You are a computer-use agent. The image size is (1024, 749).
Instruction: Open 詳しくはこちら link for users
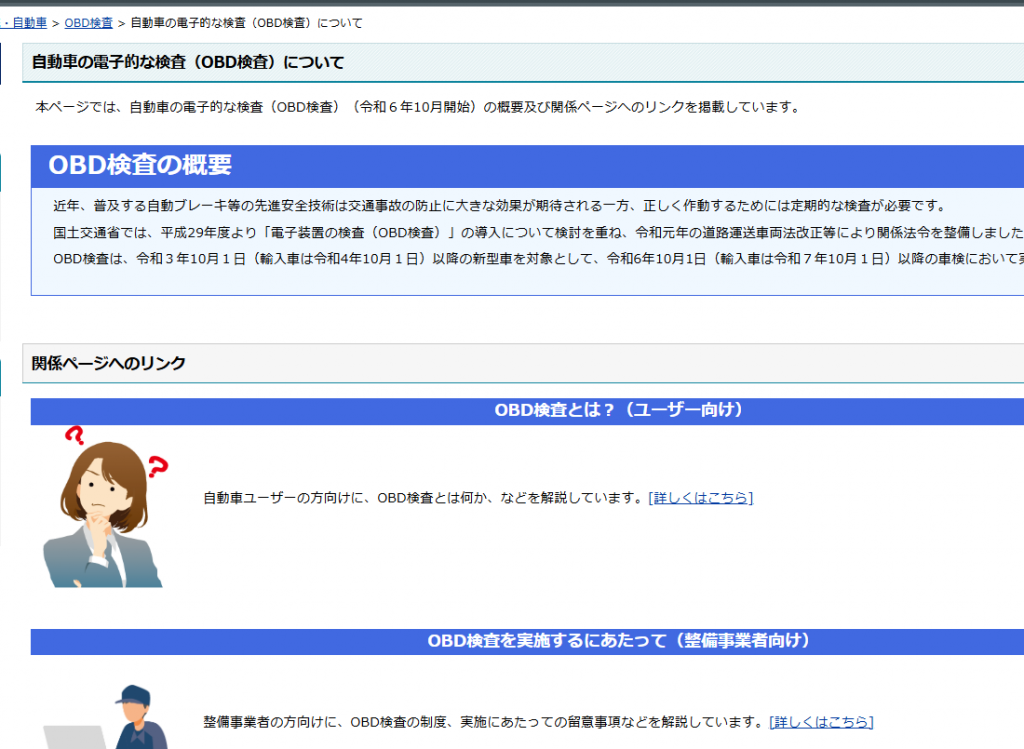pos(700,498)
